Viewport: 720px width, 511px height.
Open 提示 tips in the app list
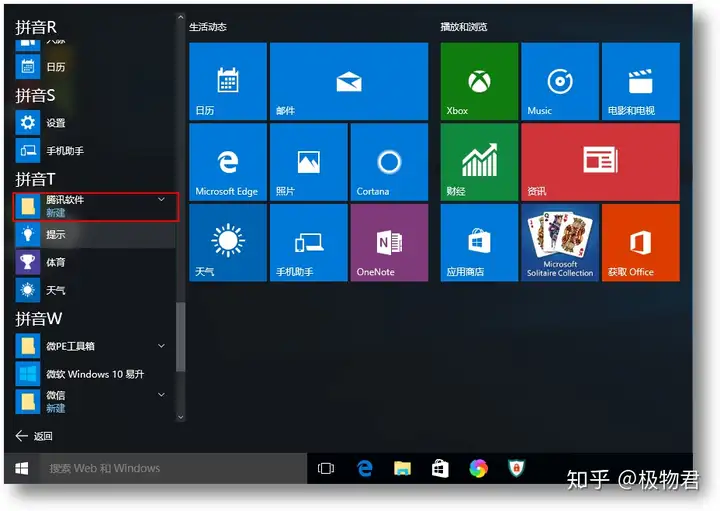pyautogui.click(x=94, y=234)
